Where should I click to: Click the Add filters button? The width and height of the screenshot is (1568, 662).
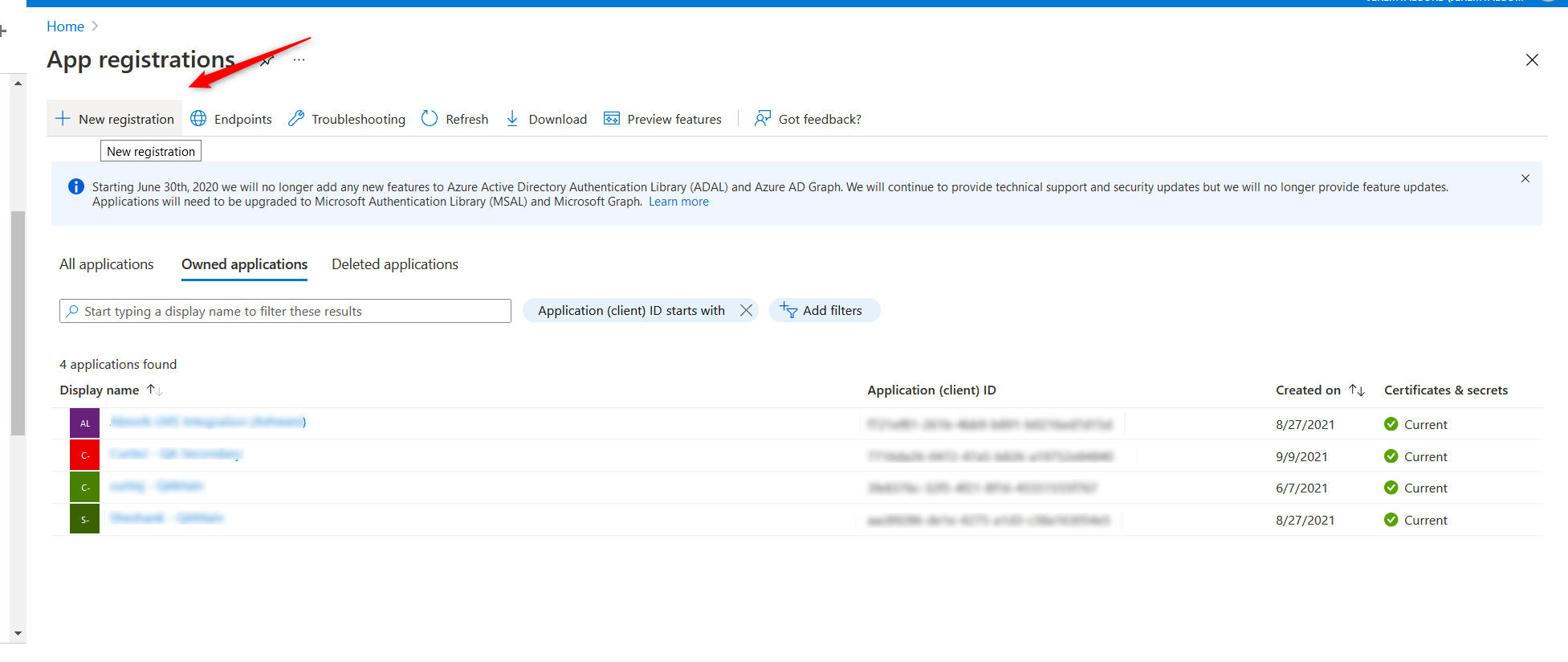pyautogui.click(x=824, y=310)
